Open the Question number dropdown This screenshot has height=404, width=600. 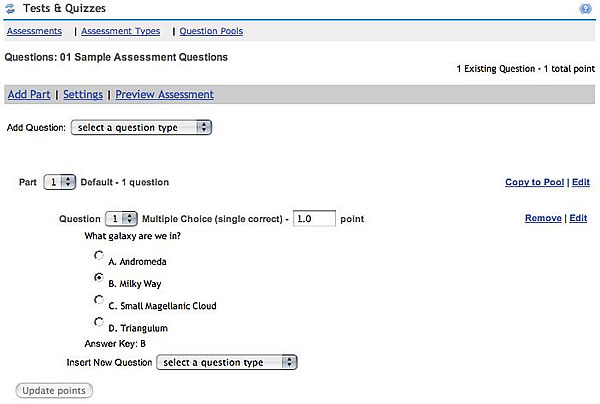click(121, 219)
